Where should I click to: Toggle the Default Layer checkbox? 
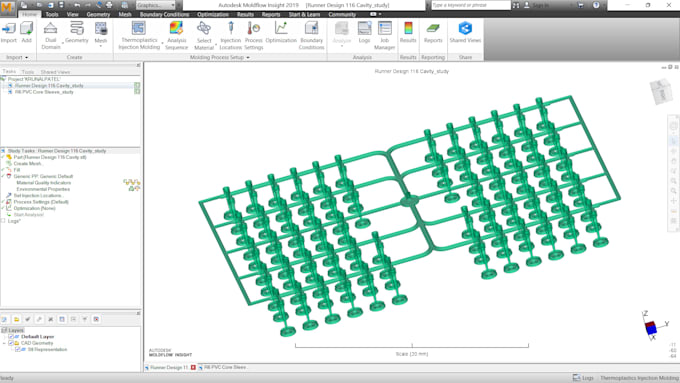(x=11, y=337)
